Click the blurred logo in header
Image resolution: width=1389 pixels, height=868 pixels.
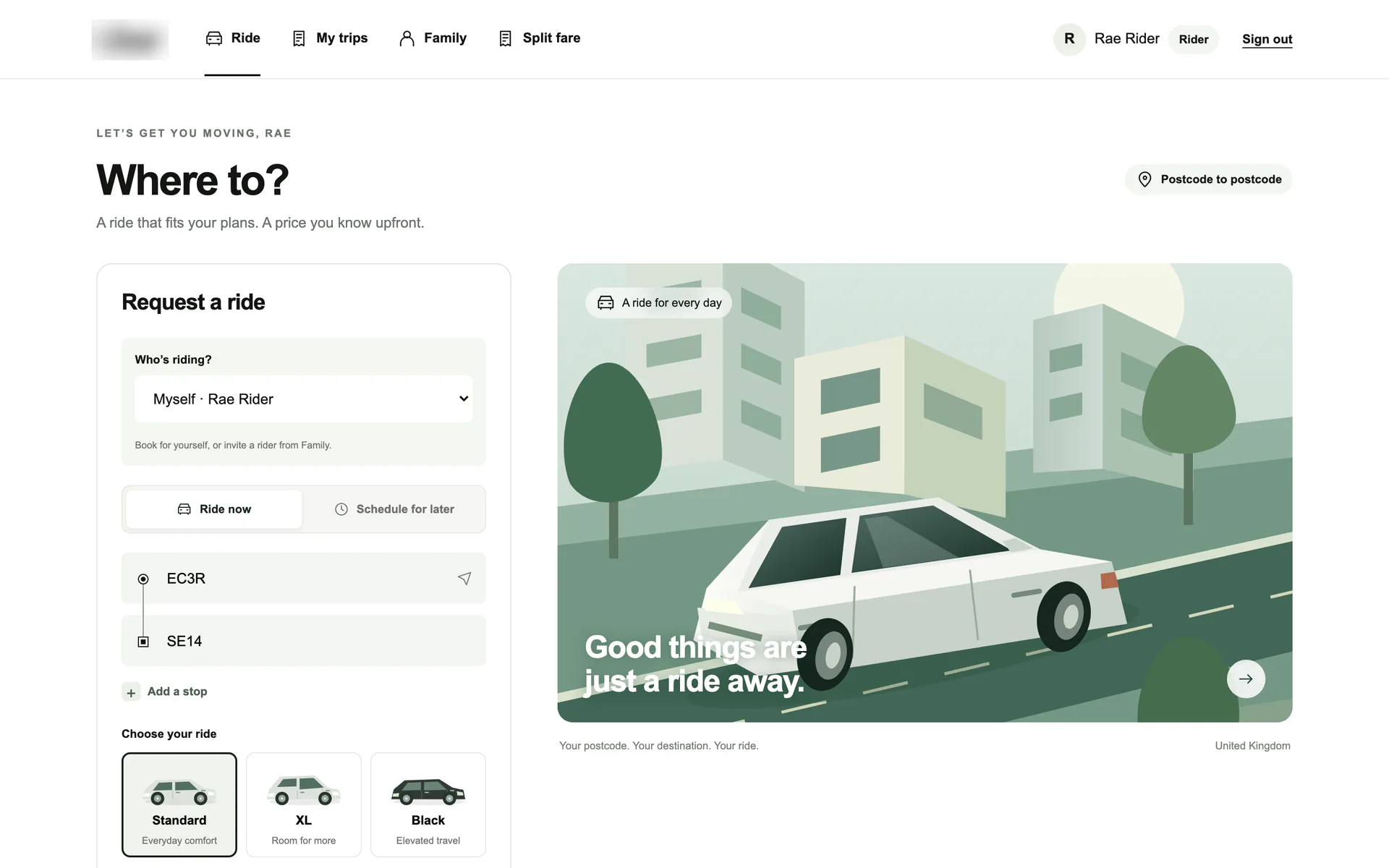[x=130, y=40]
